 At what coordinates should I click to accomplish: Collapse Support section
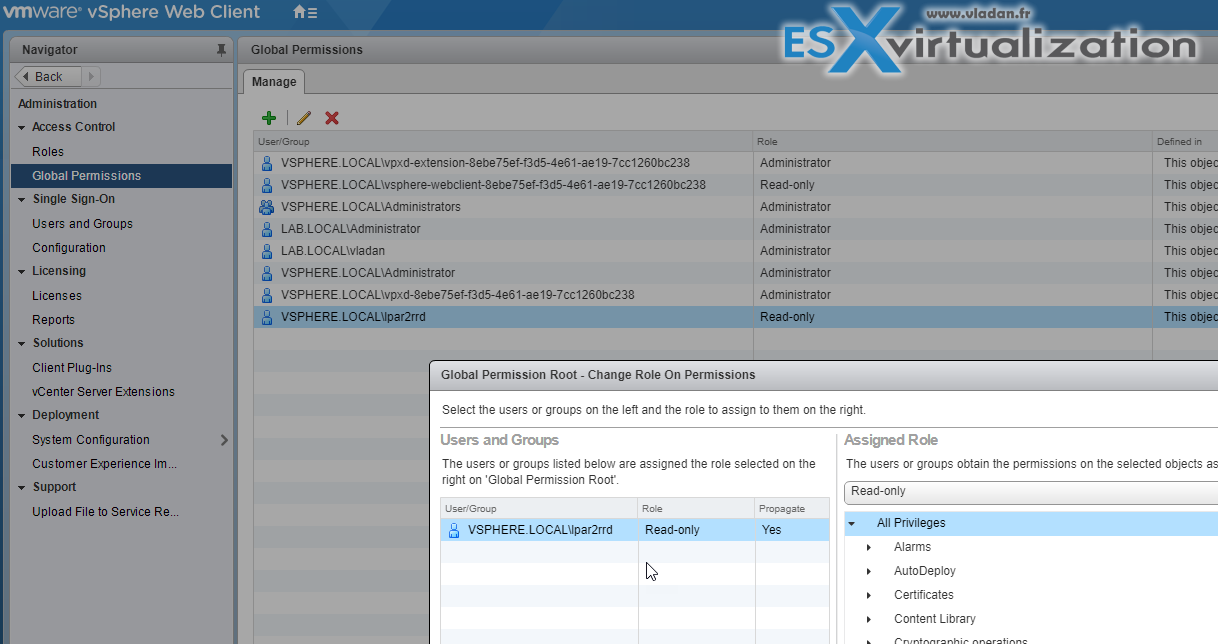point(22,488)
